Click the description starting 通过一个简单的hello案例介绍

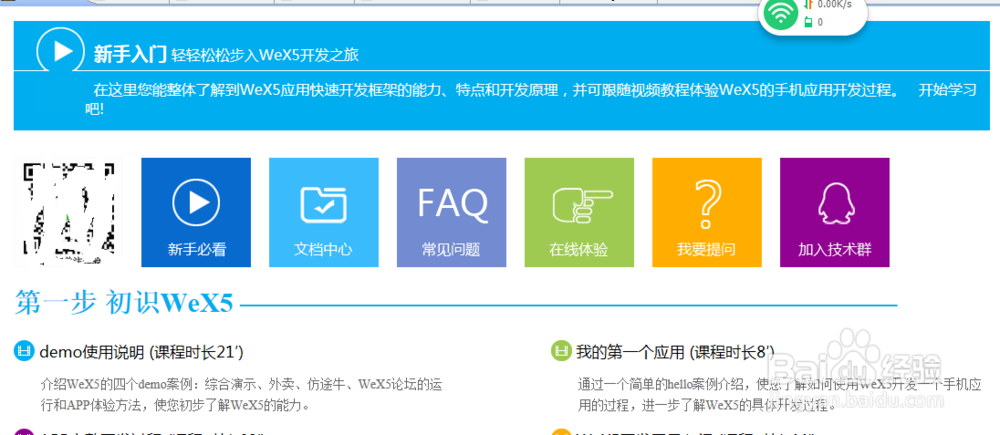click(x=779, y=395)
